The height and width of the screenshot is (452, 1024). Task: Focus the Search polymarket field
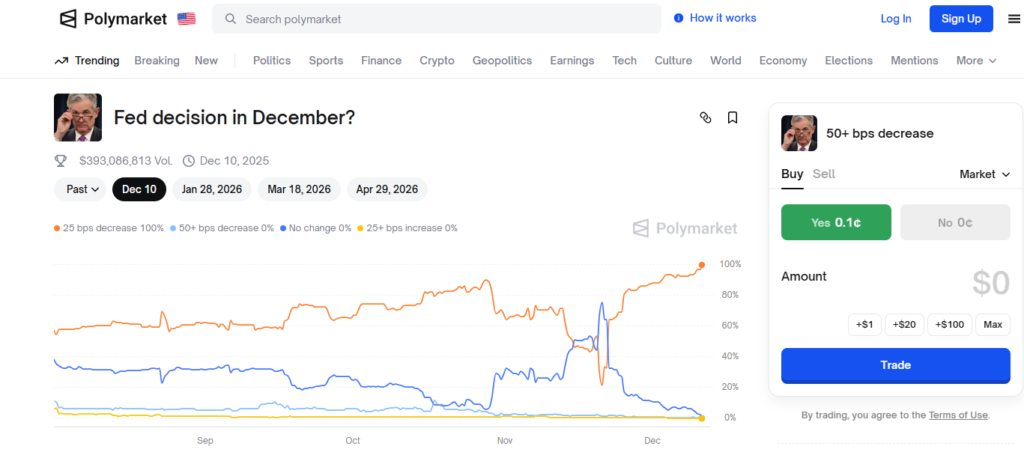(x=440, y=19)
